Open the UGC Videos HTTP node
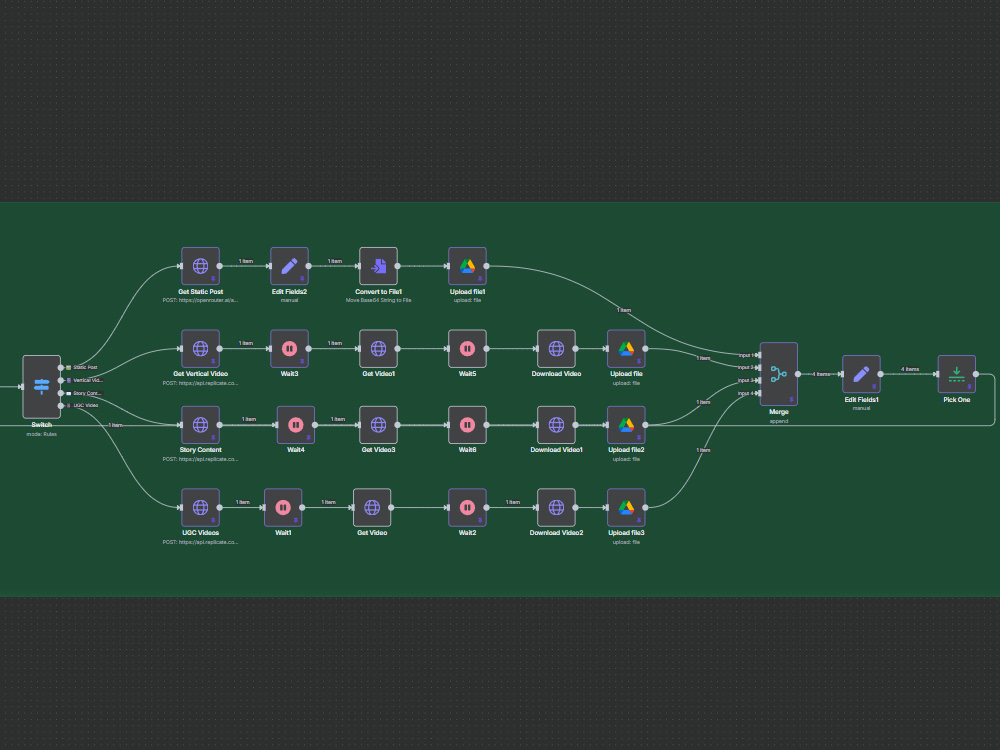Viewport: 1000px width, 750px height. pos(200,508)
